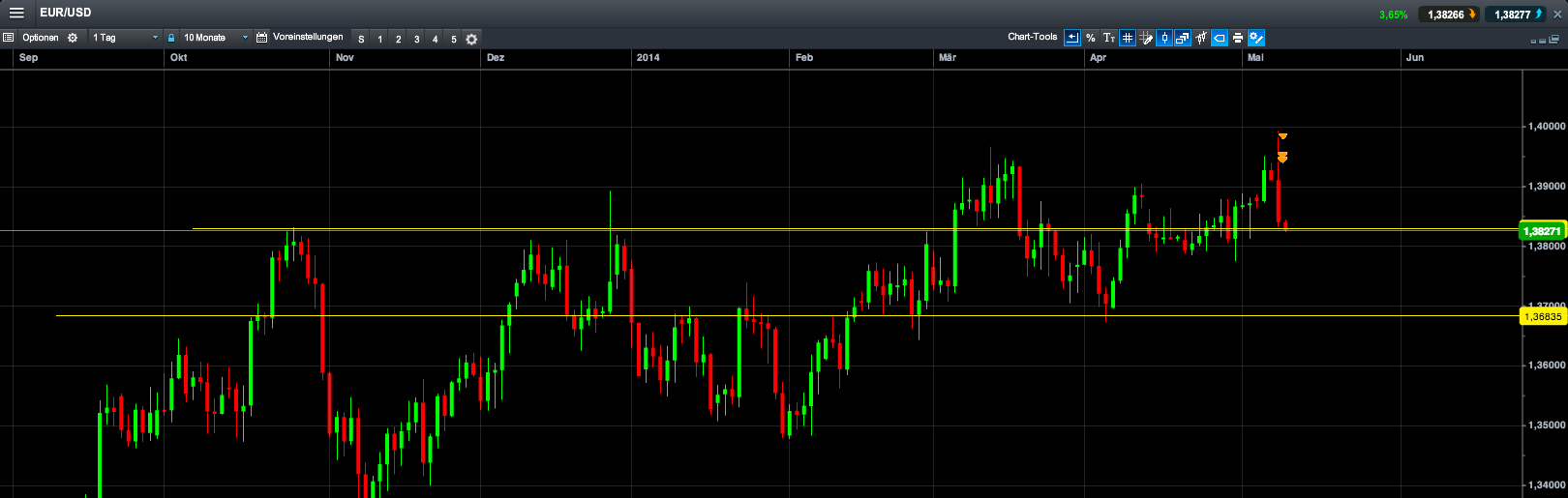Select preset number 4
This screenshot has height=498, width=1568.
click(x=435, y=39)
